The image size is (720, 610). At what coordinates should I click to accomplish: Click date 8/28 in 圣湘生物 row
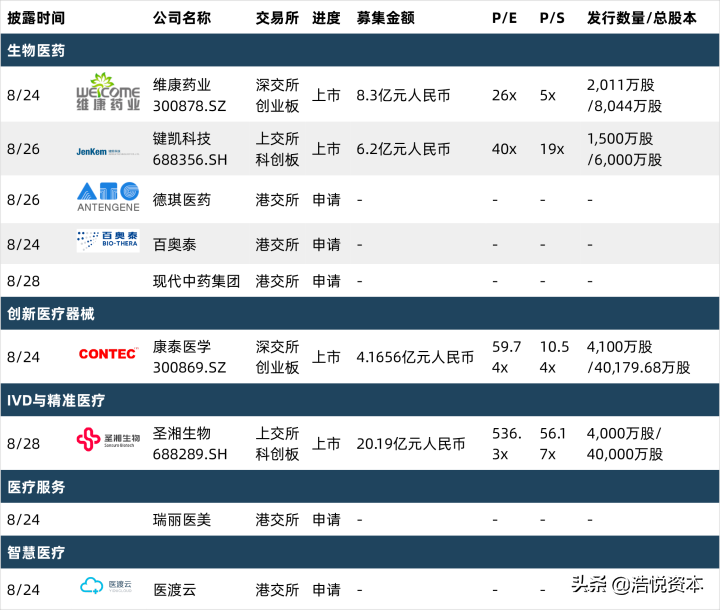pos(23,444)
